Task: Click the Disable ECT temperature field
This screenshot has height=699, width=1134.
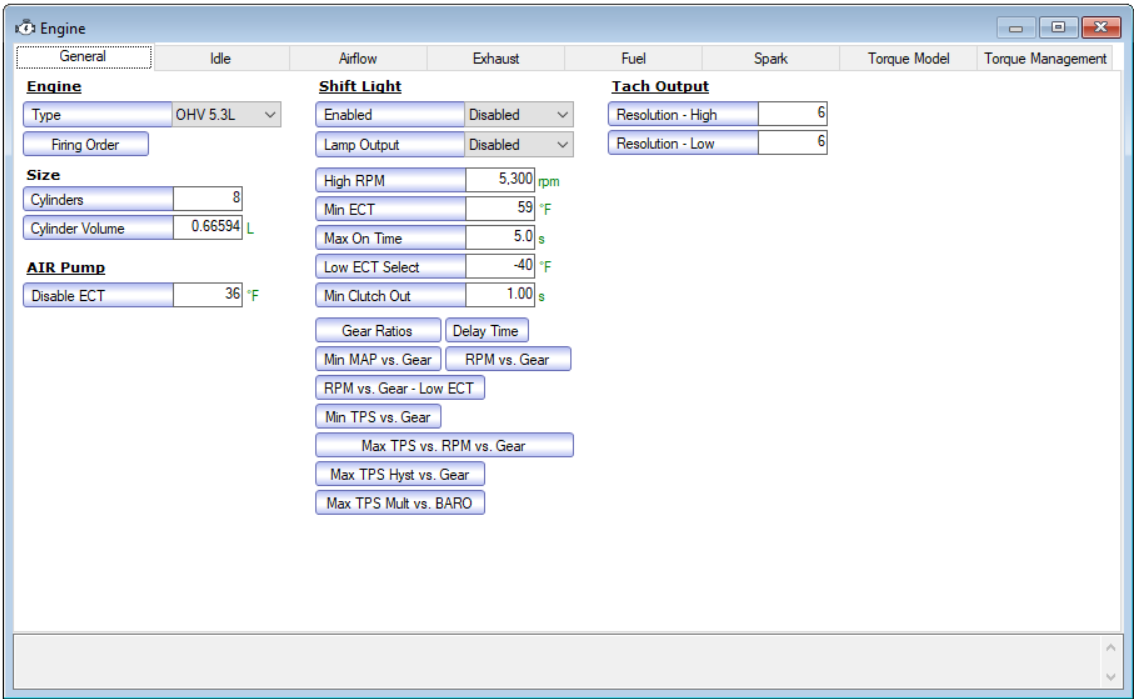Action: pyautogui.click(x=207, y=295)
